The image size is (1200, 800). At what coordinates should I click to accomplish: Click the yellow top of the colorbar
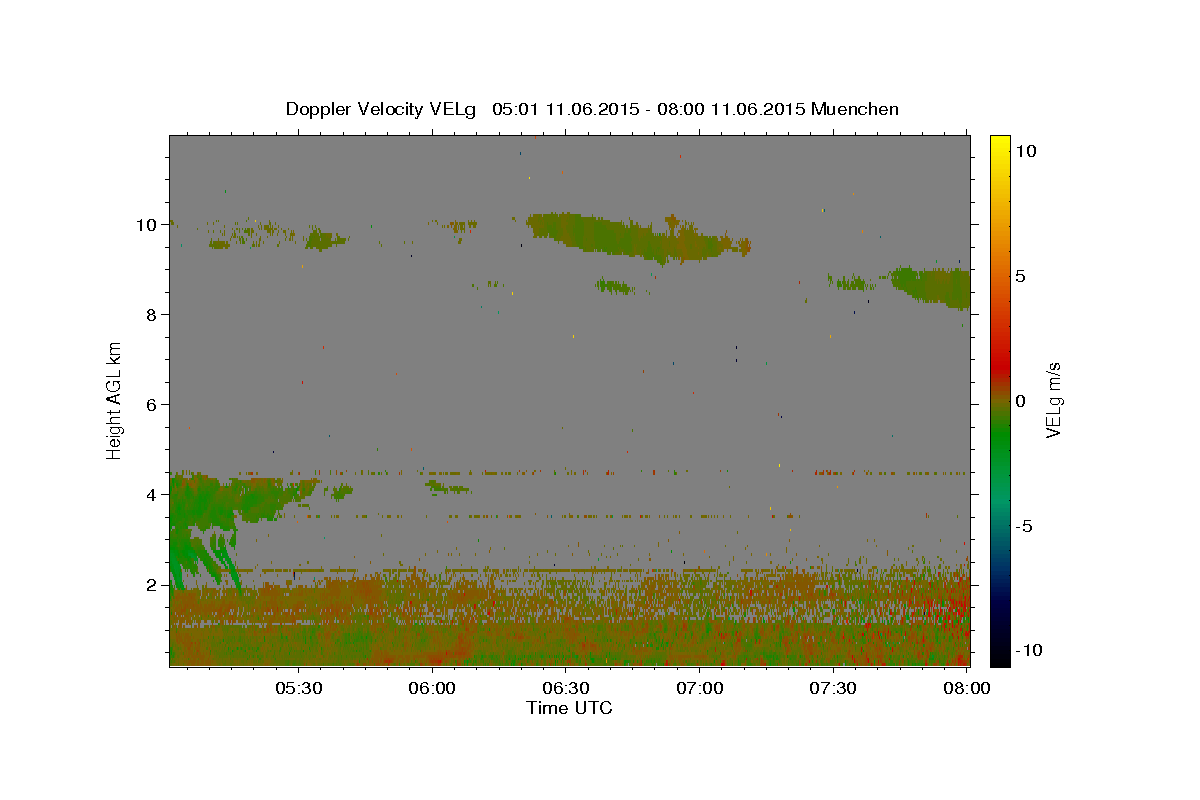coord(1000,145)
